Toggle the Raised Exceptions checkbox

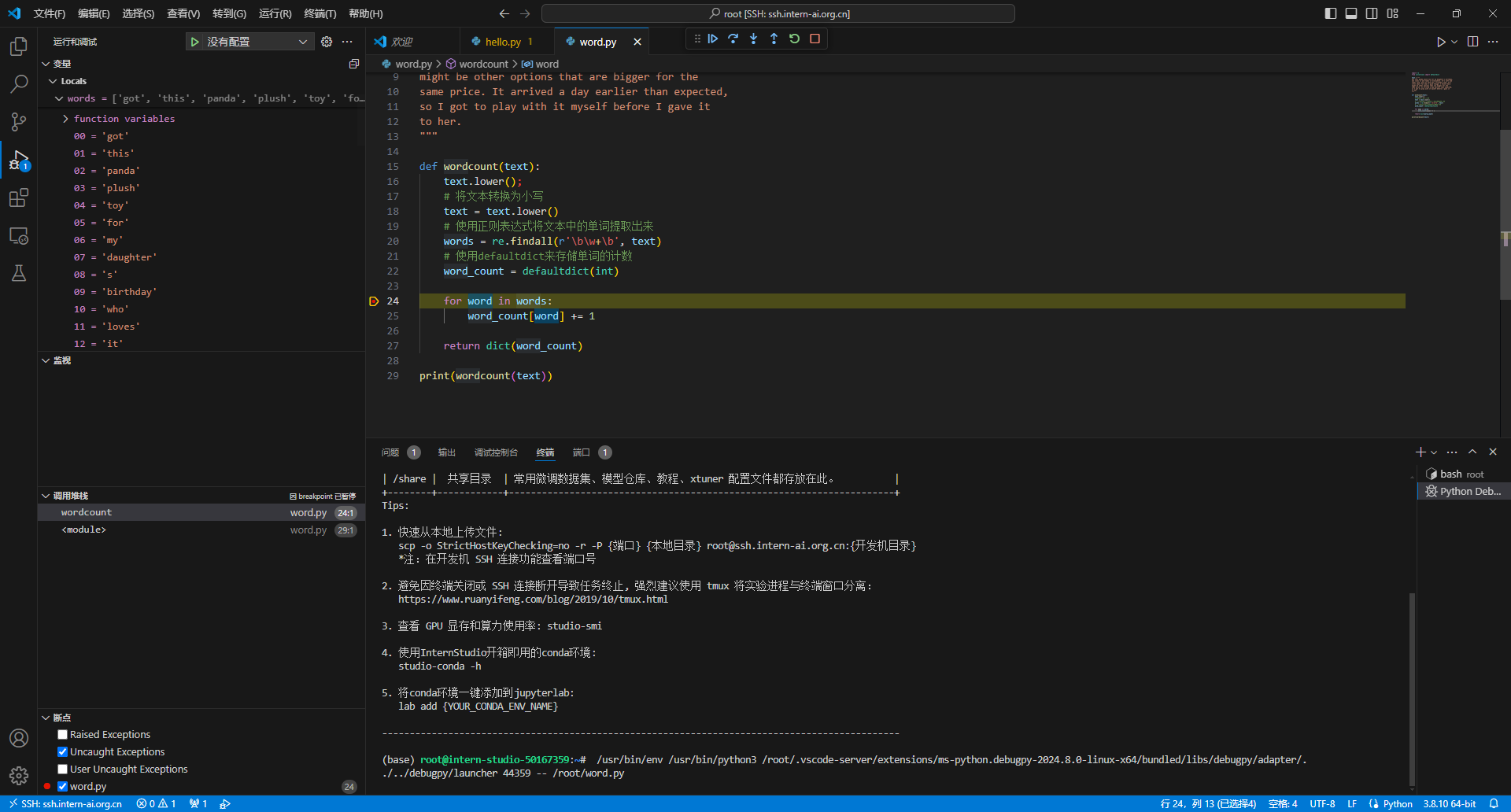pos(63,735)
